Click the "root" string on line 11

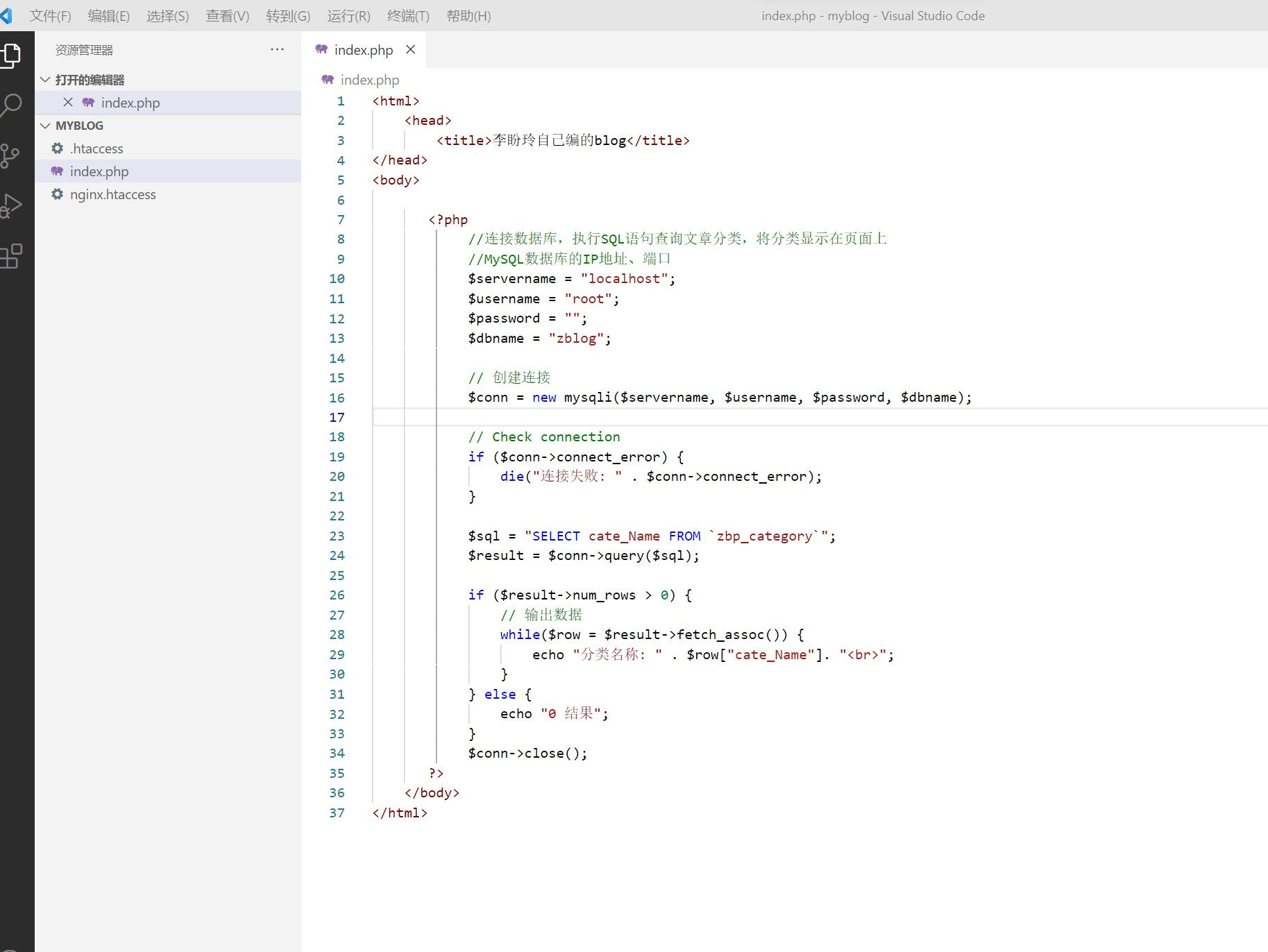tap(589, 298)
